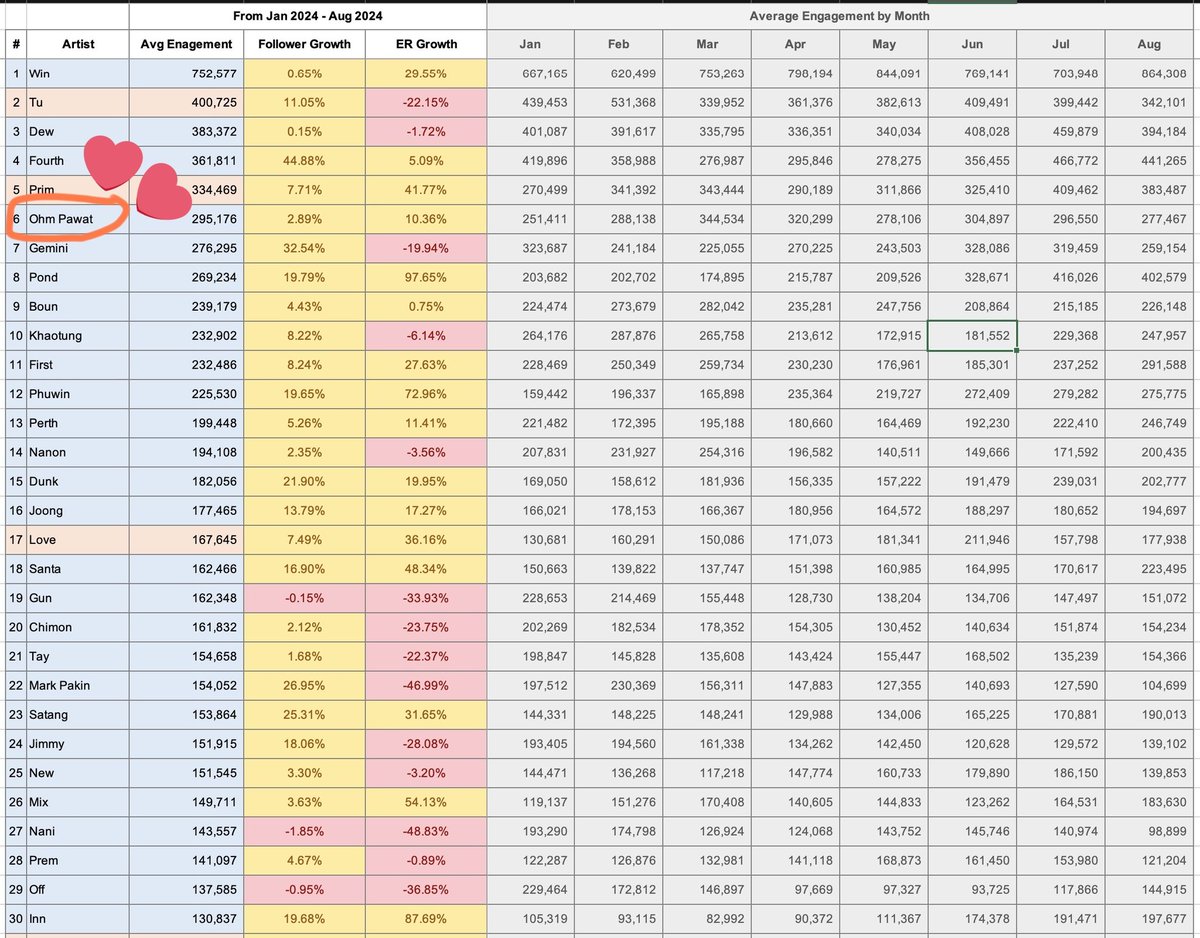Screen dimensions: 1200x938
Task: Select Prim's ER Growth 41.77%
Action: [x=425, y=190]
